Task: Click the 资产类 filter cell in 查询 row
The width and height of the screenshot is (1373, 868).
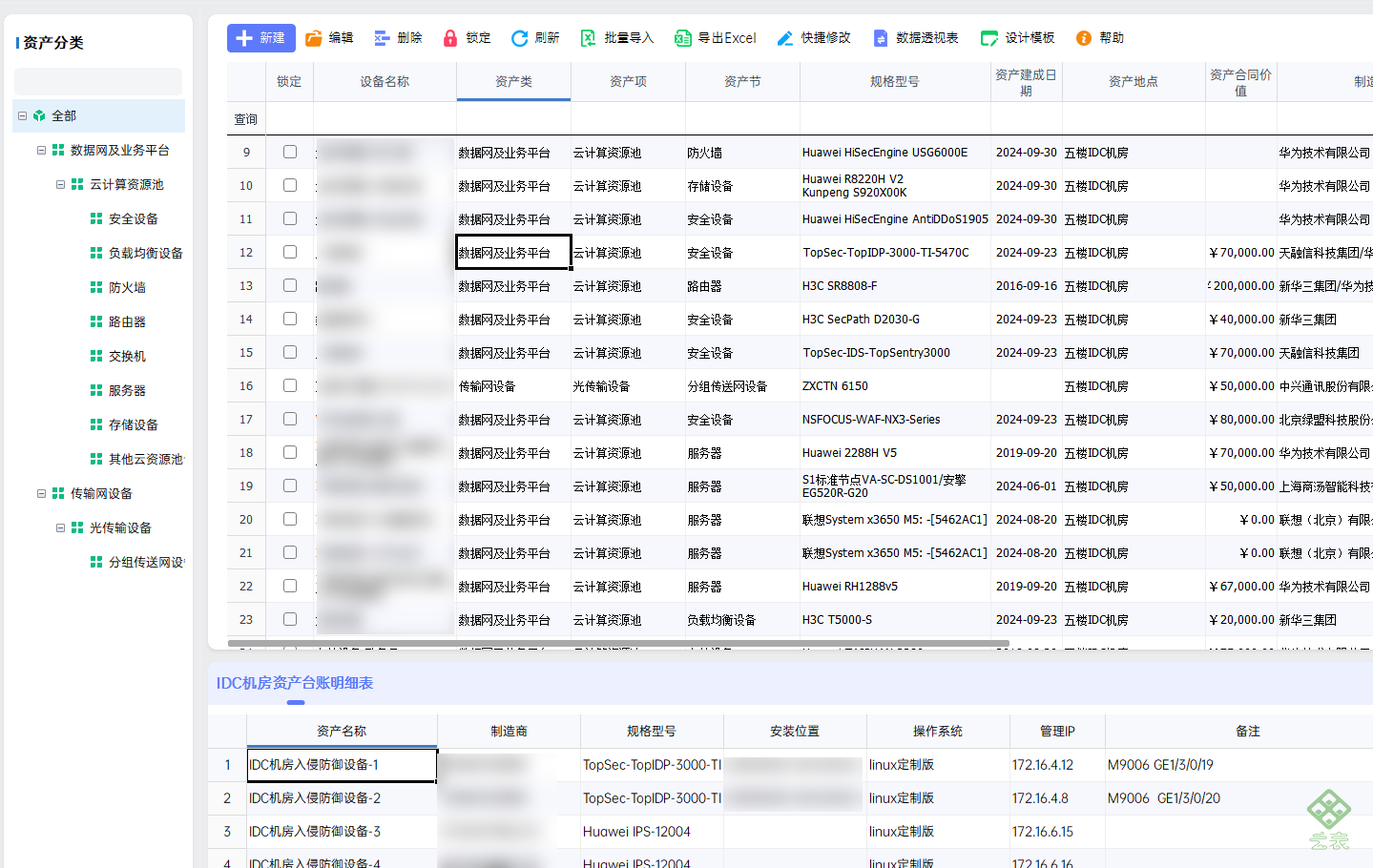Action: (513, 119)
